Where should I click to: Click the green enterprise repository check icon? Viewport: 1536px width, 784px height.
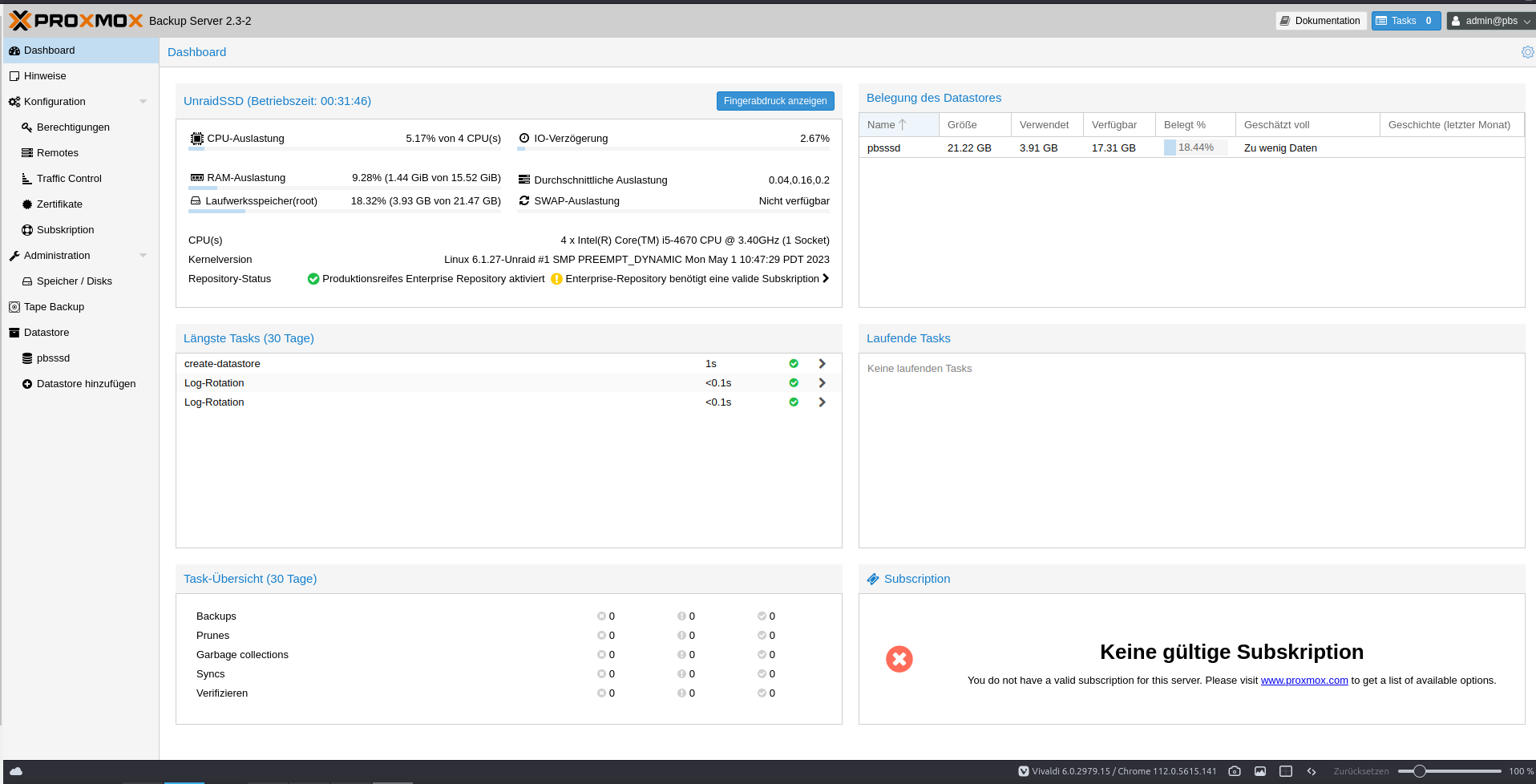(x=313, y=279)
